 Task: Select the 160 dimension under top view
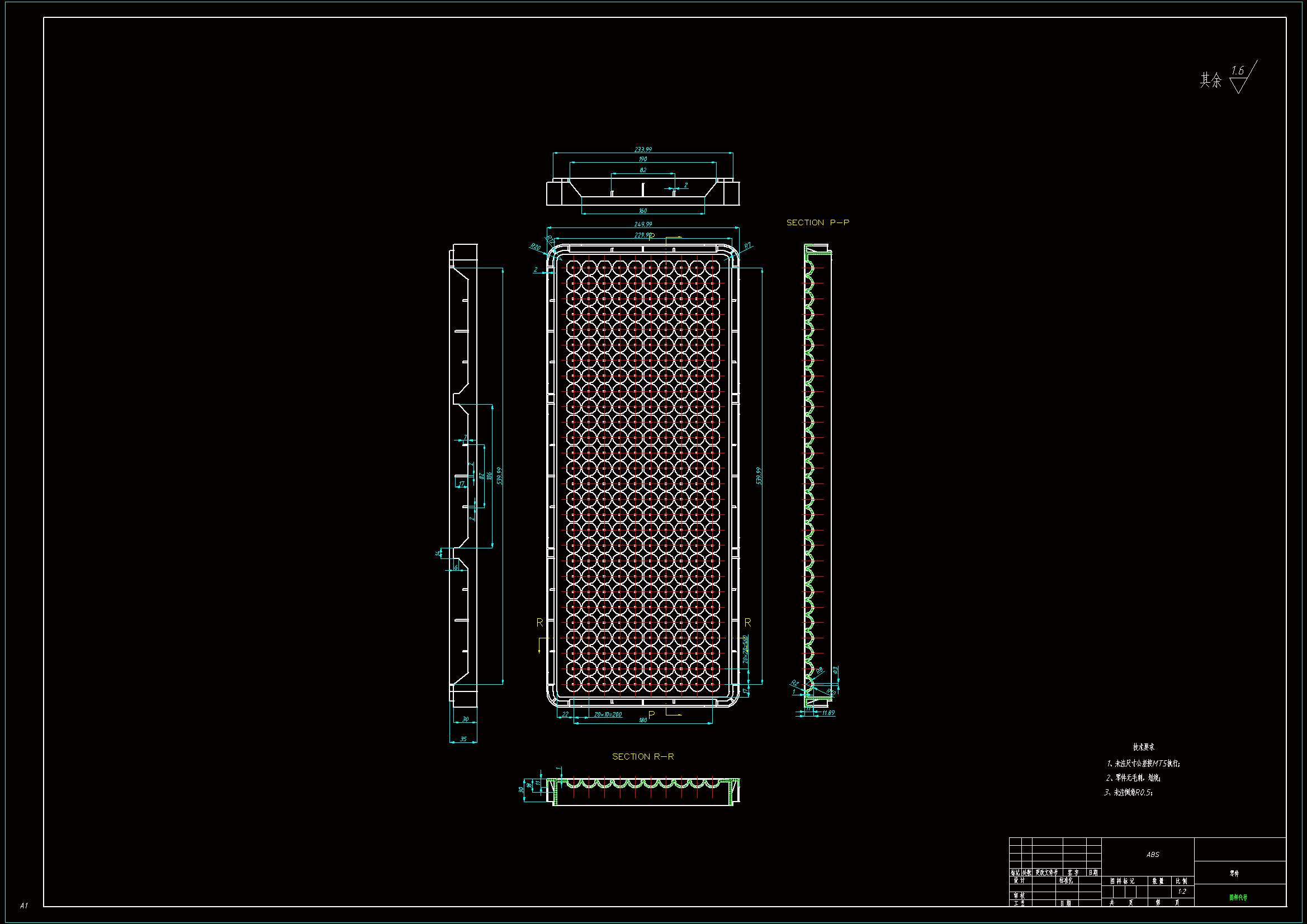643,211
